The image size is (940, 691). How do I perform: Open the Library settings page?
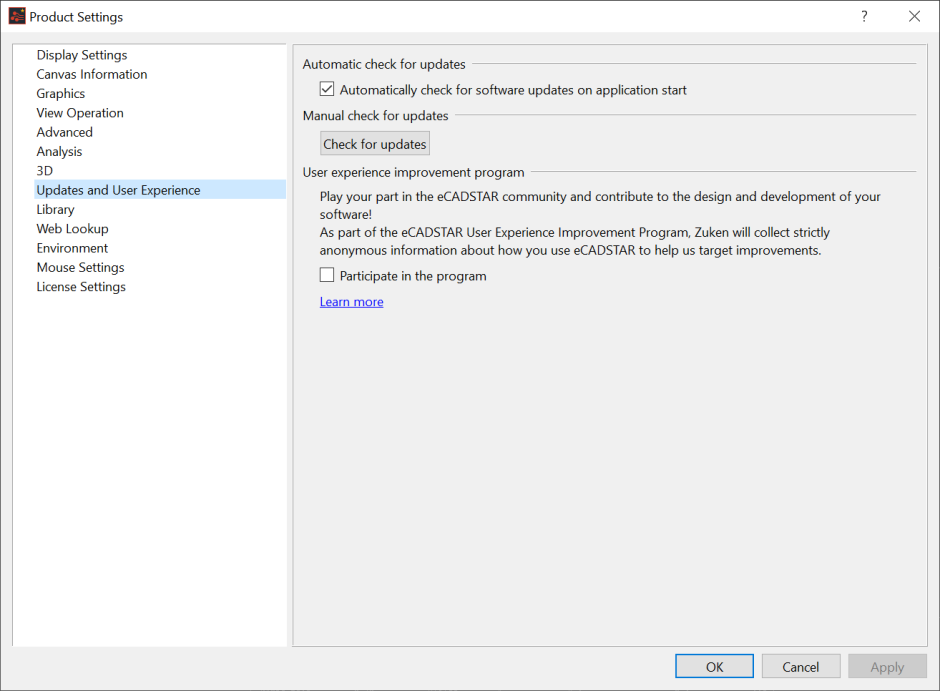point(55,209)
